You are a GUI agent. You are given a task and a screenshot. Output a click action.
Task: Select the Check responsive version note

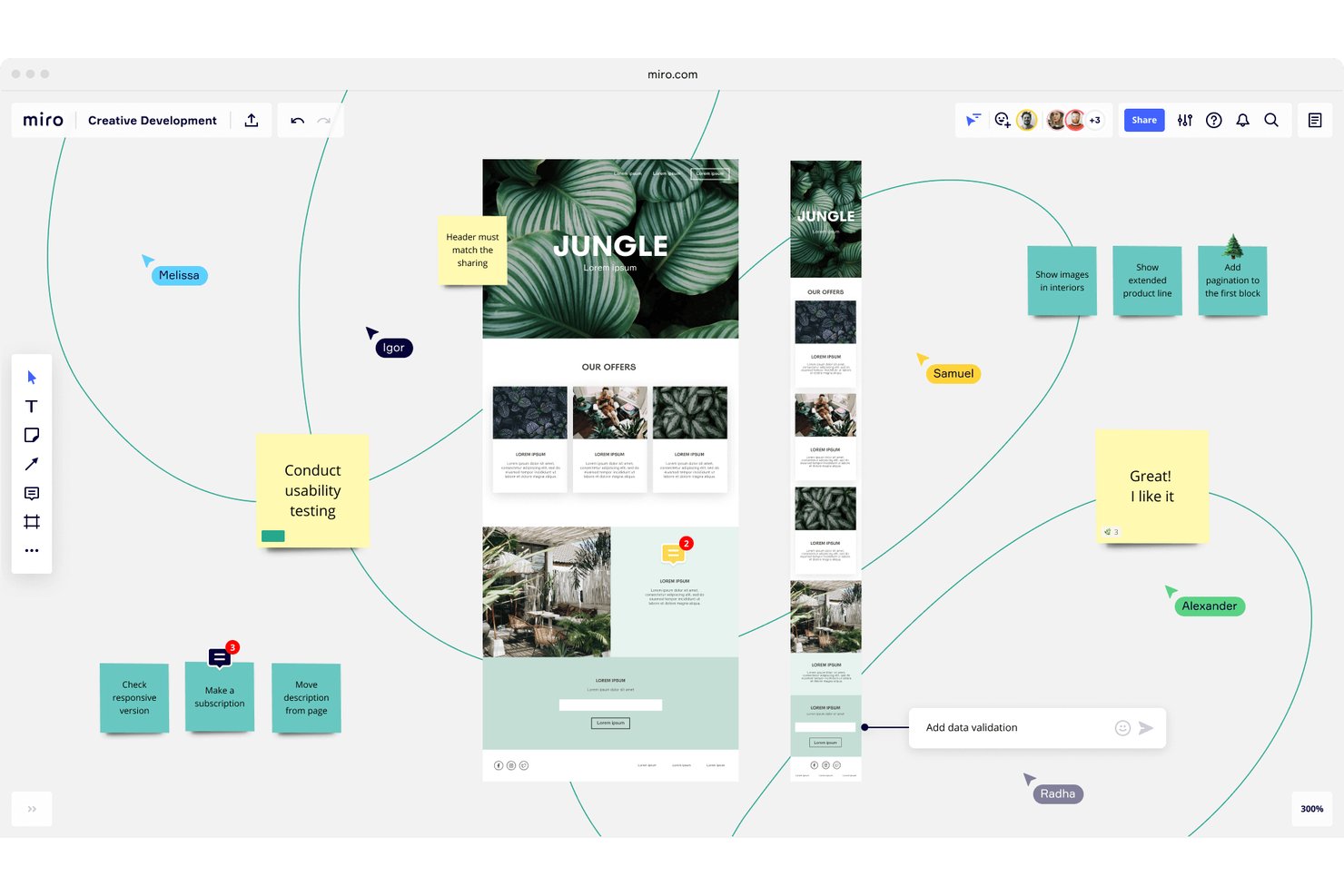(x=134, y=697)
